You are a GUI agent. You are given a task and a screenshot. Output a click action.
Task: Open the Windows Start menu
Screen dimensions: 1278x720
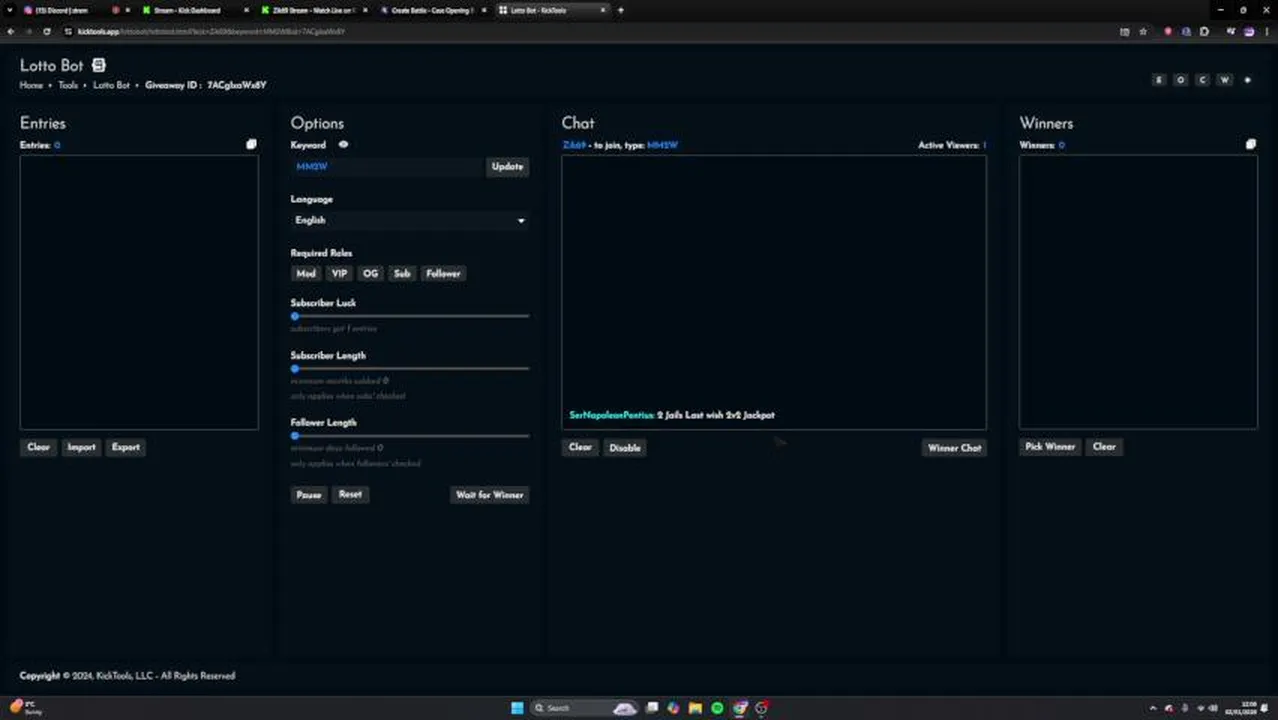pos(517,708)
